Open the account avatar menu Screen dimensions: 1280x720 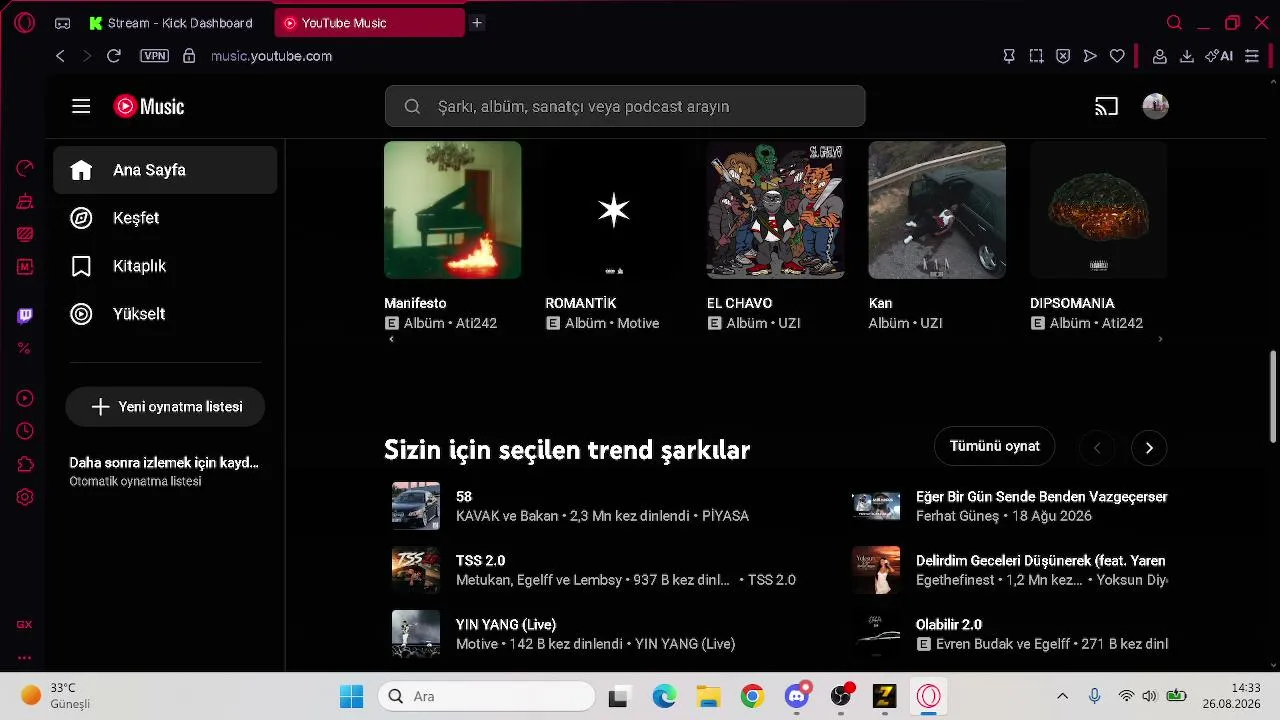pos(1155,106)
